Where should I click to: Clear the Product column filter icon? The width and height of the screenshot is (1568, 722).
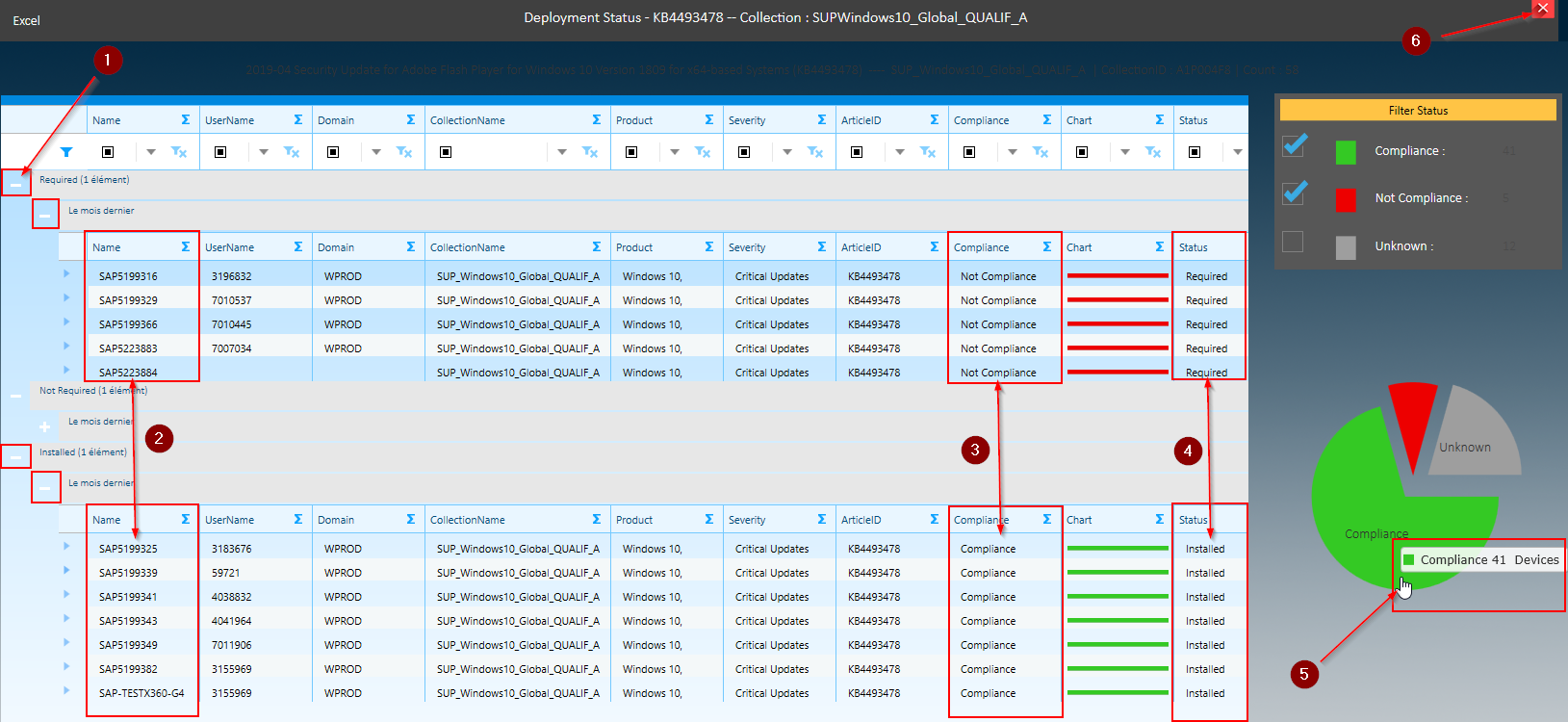click(x=703, y=152)
